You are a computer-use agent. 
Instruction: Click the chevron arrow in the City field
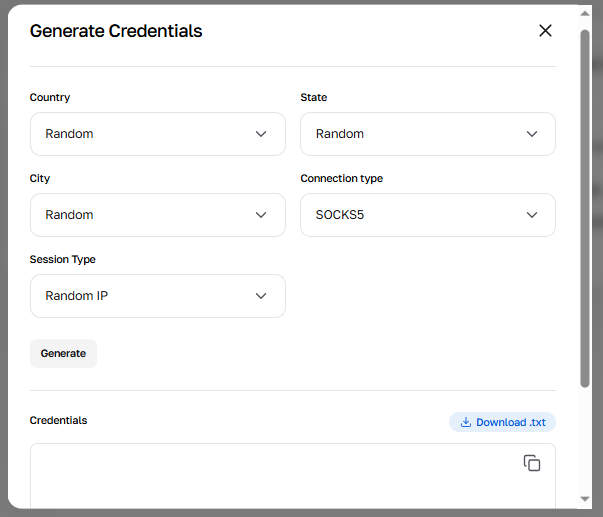pyautogui.click(x=261, y=215)
